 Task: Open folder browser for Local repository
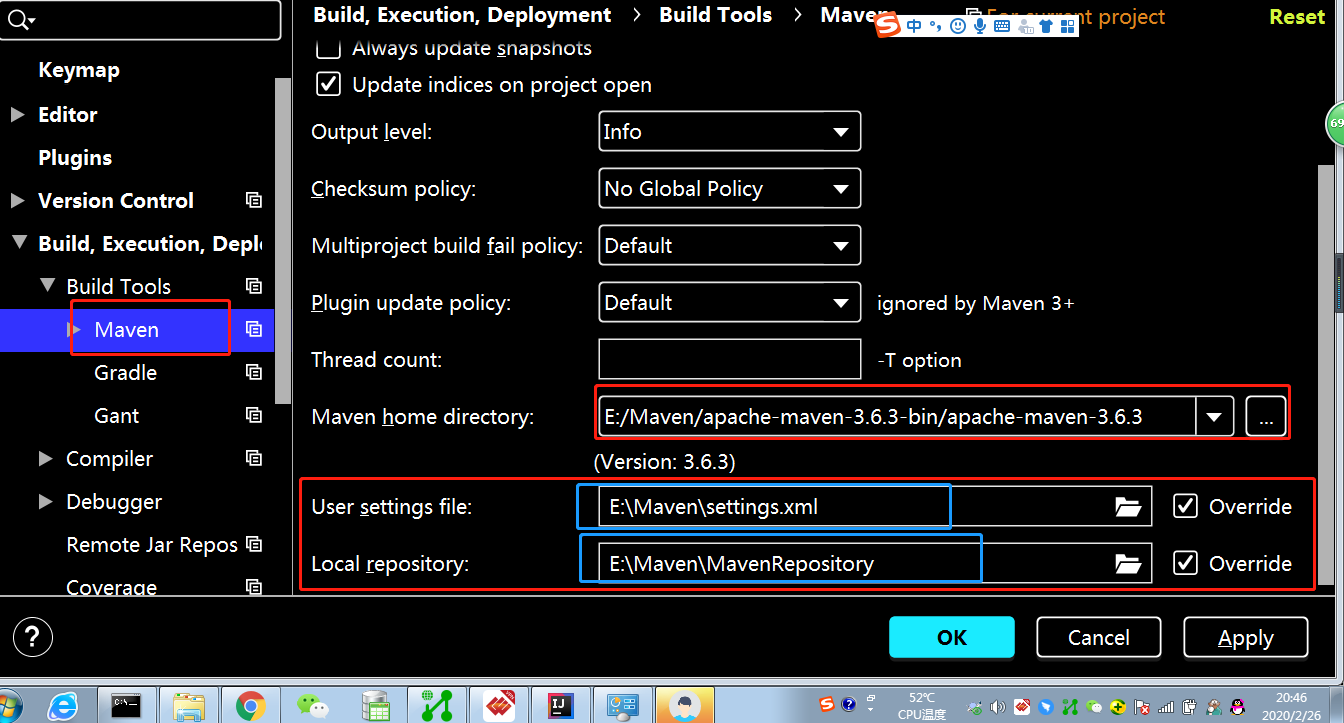pyautogui.click(x=1128, y=564)
